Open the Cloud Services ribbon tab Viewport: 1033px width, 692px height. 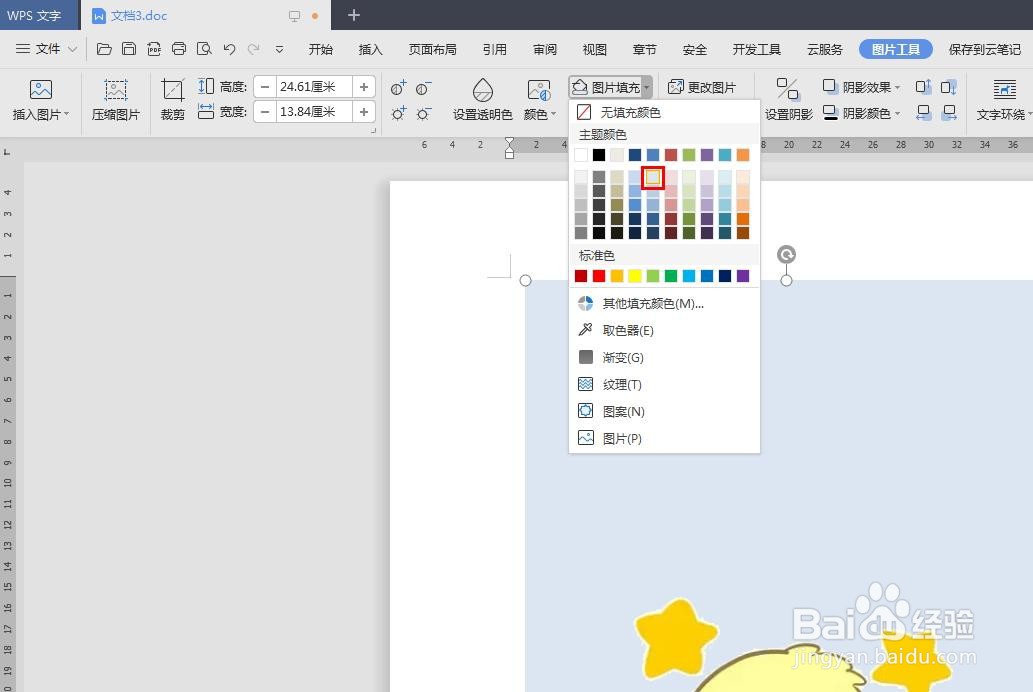825,49
